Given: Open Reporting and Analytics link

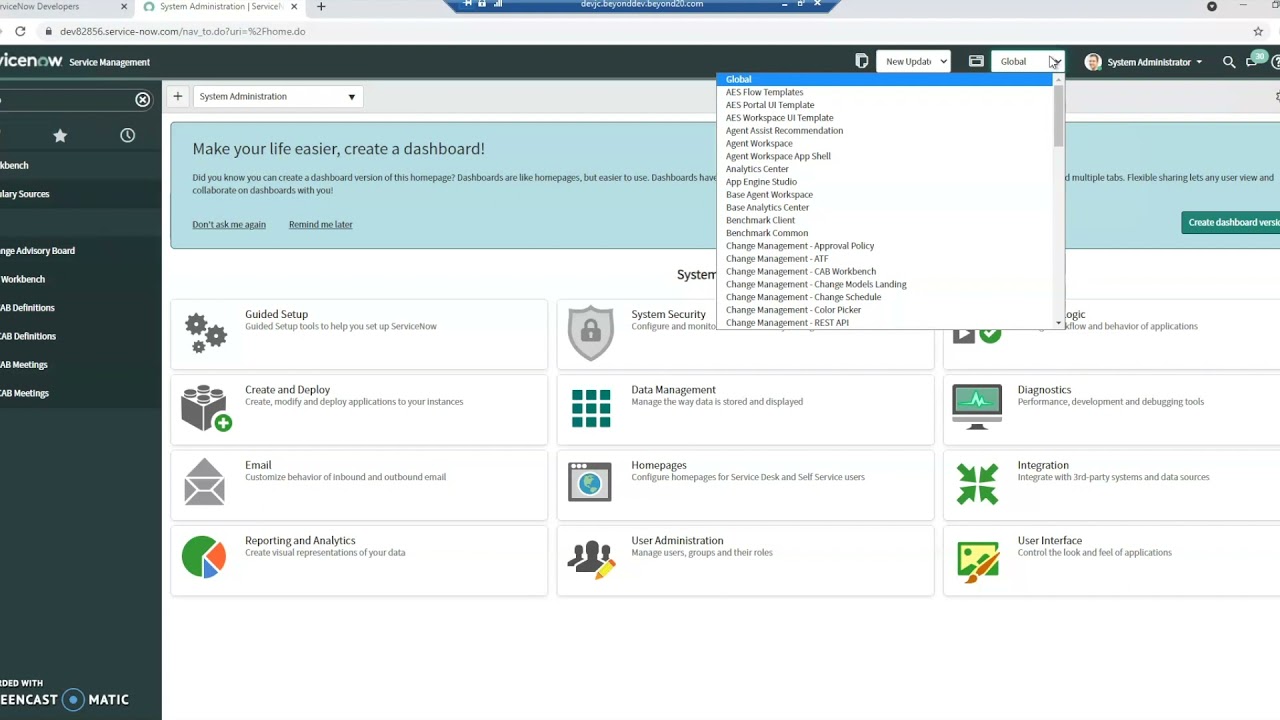Looking at the screenshot, I should pyautogui.click(x=300, y=540).
